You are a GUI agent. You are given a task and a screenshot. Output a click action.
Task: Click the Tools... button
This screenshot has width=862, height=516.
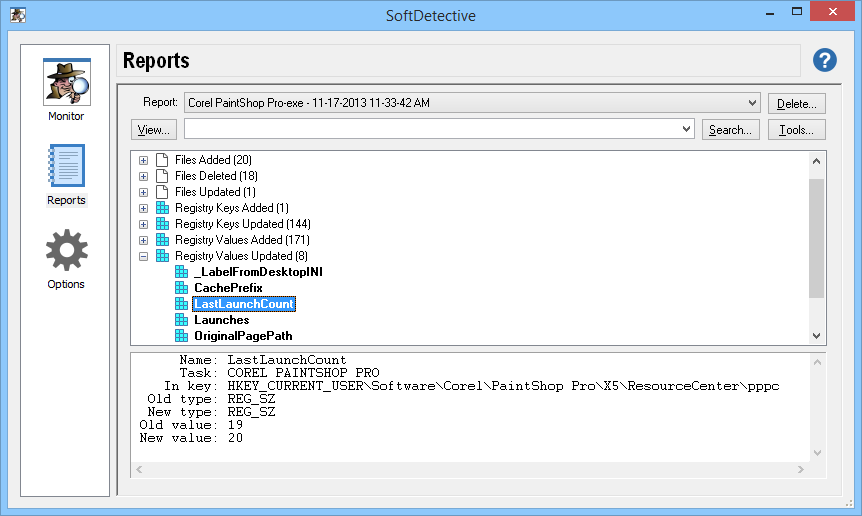[x=797, y=130]
